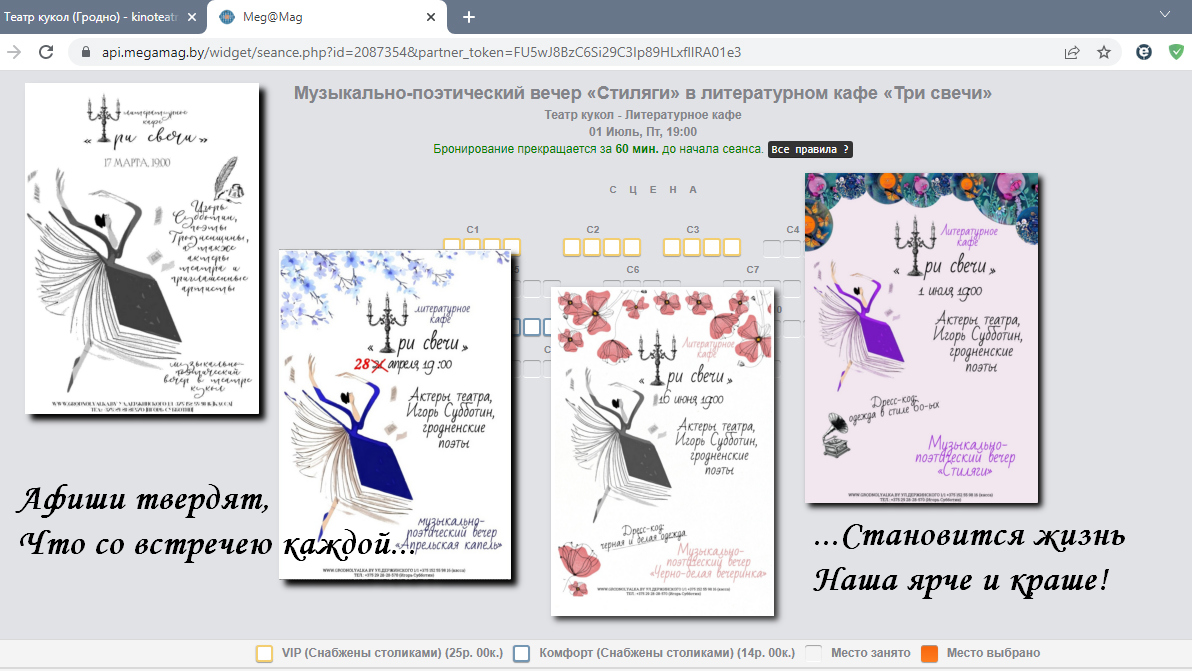Select the first VIP seat at table C2
Image resolution: width=1192 pixels, height=671 pixels.
click(572, 247)
